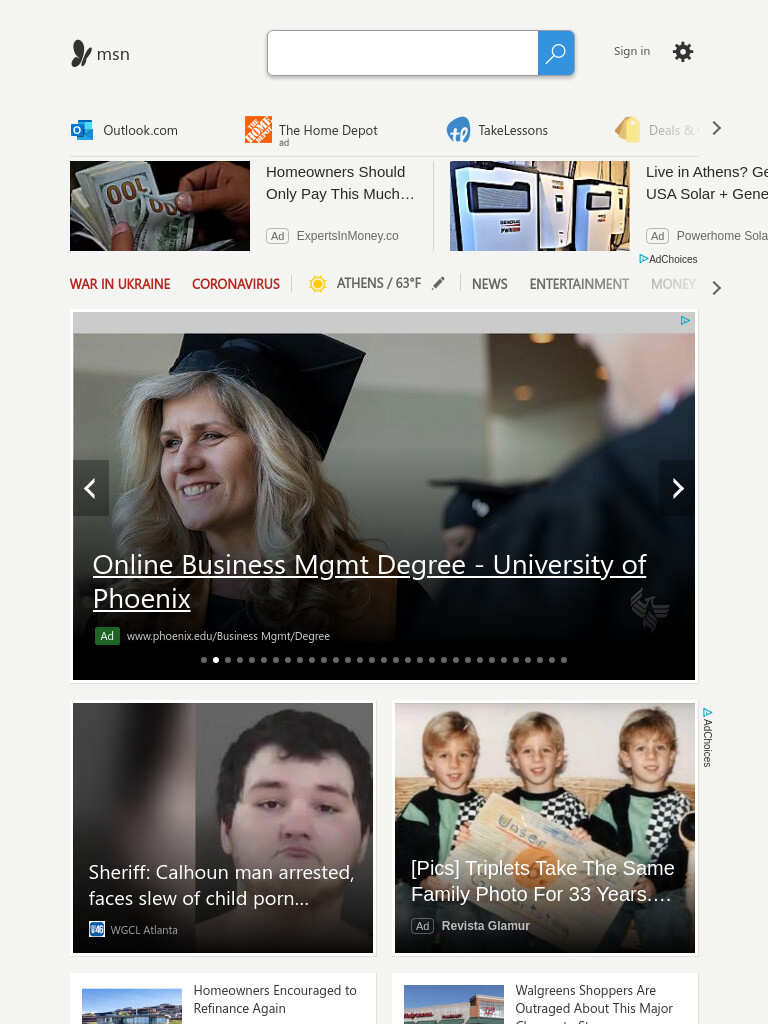This screenshot has width=768, height=1024.
Task: Open settings via the gear icon
Action: [x=682, y=52]
